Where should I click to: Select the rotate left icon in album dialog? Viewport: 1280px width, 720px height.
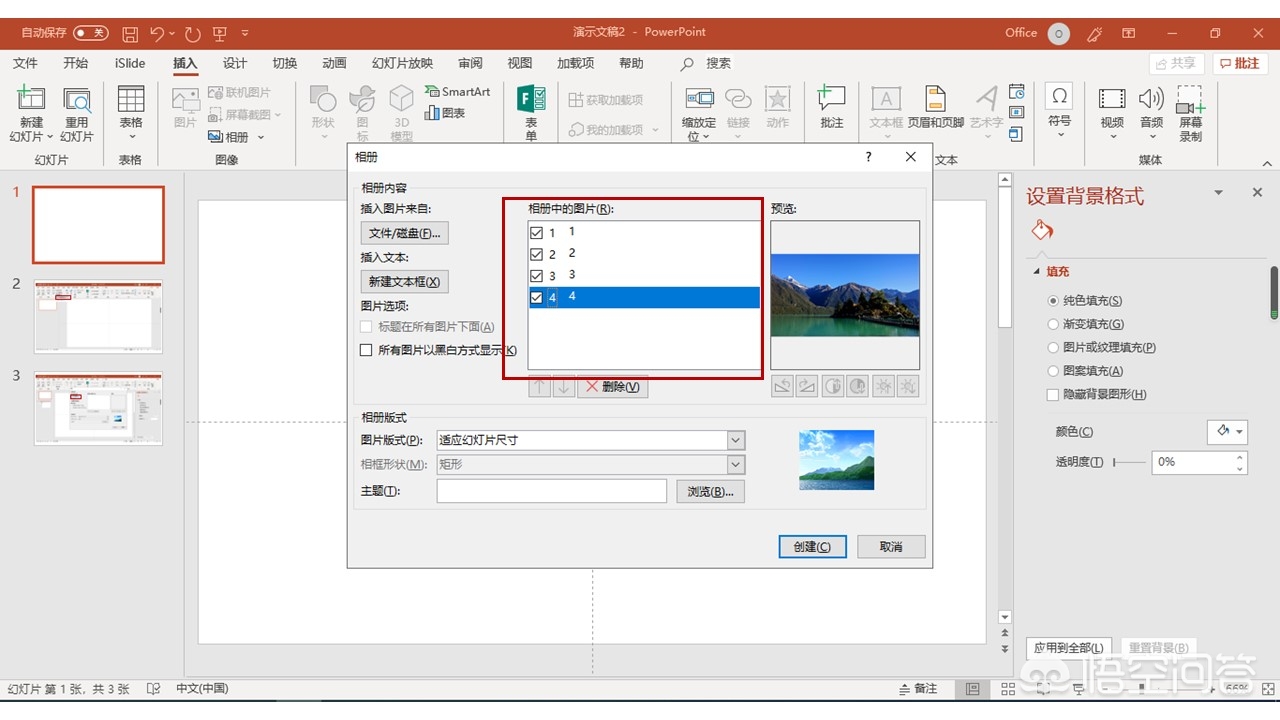[783, 386]
